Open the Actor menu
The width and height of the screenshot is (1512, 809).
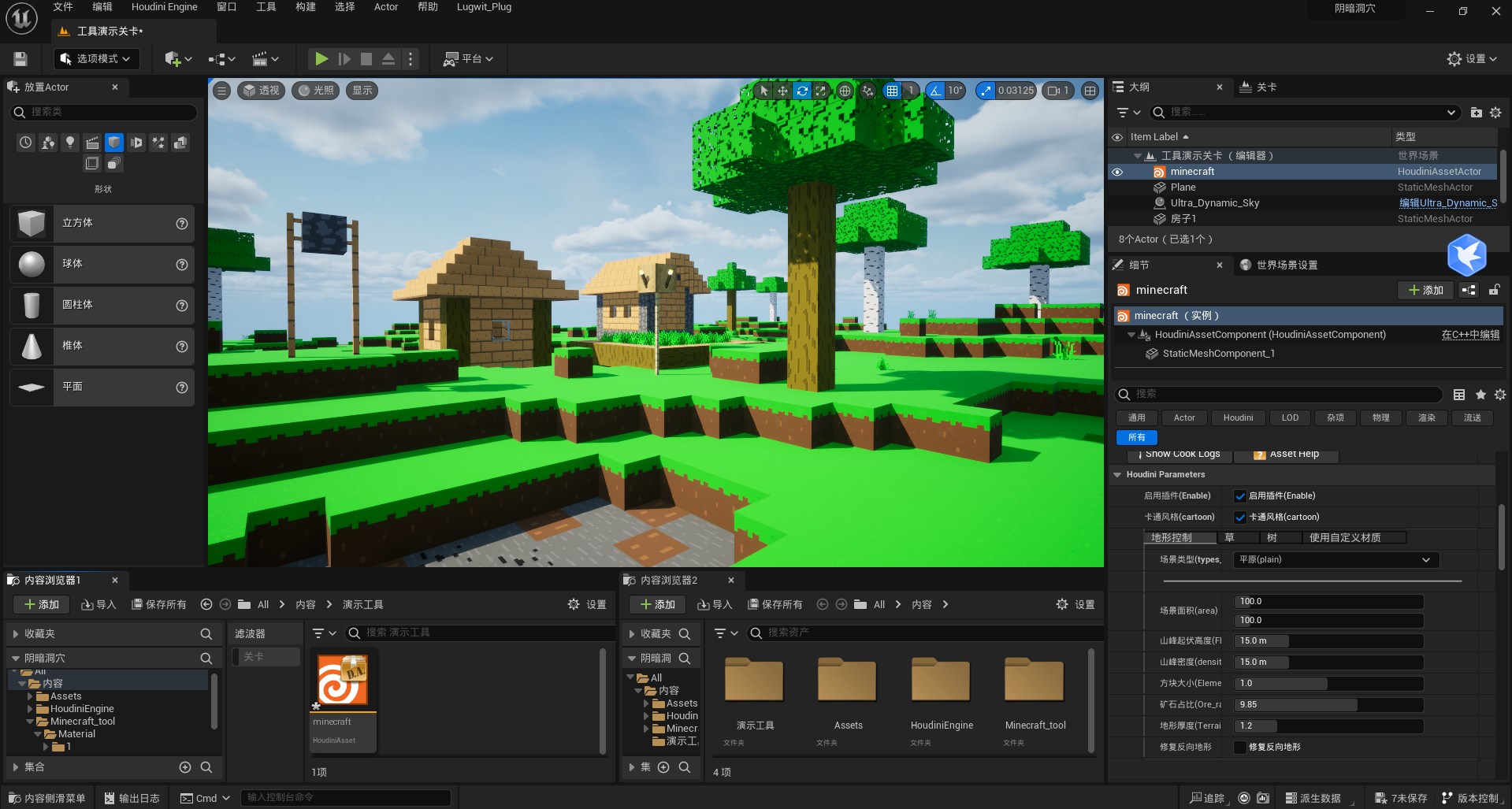pyautogui.click(x=386, y=7)
